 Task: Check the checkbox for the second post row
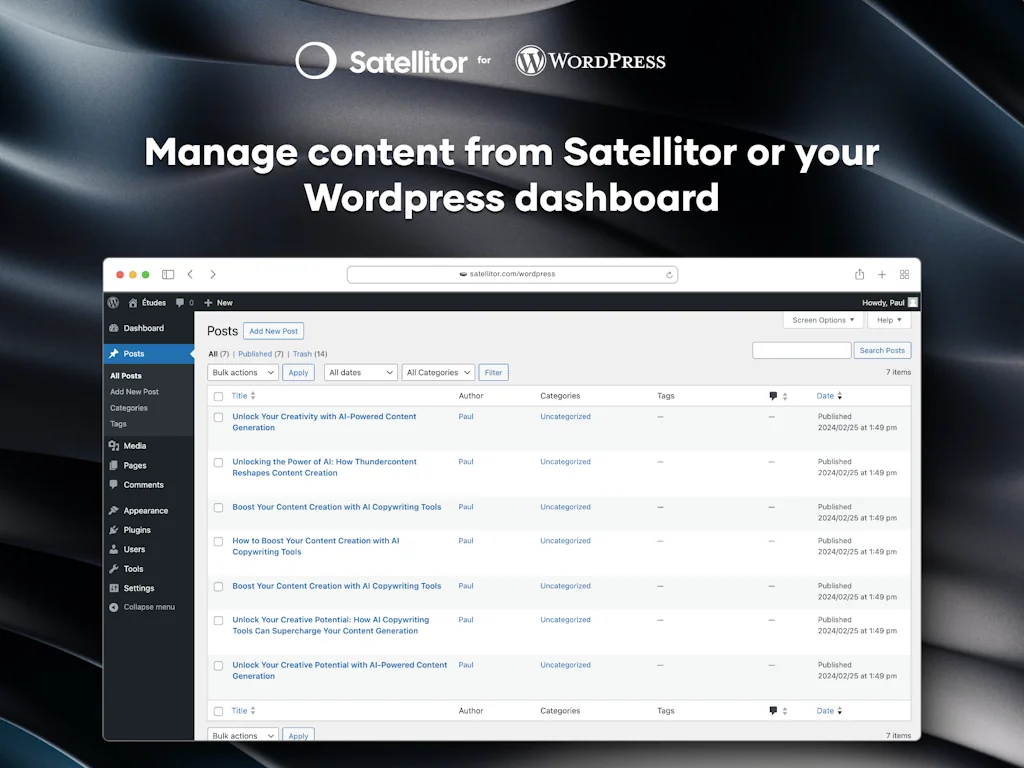pos(218,462)
